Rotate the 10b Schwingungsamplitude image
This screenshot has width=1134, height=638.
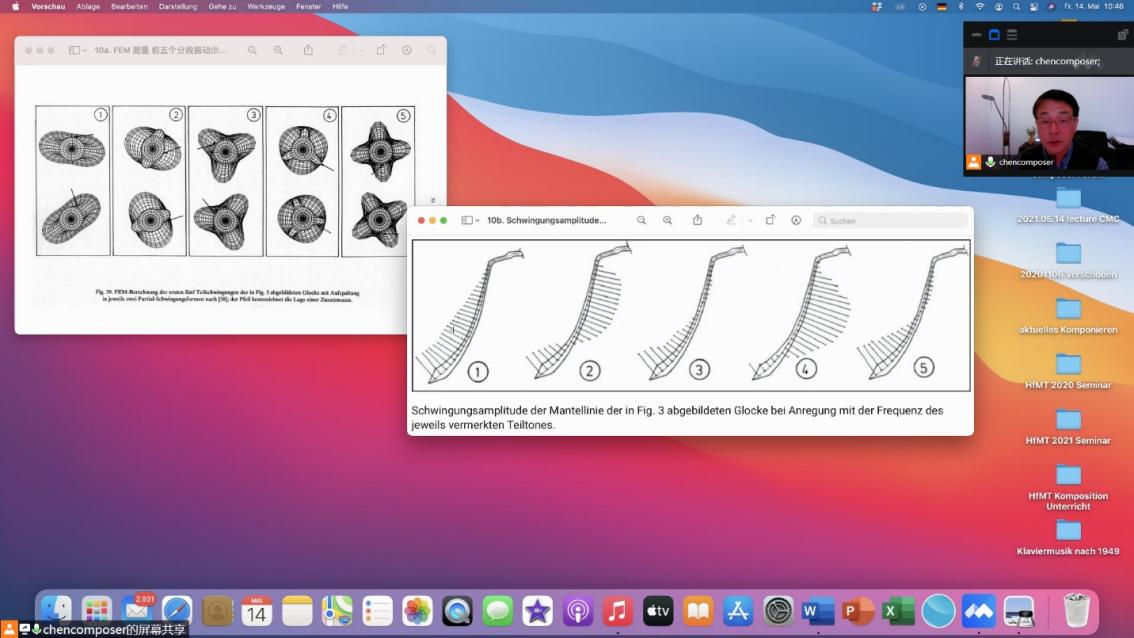click(770, 220)
